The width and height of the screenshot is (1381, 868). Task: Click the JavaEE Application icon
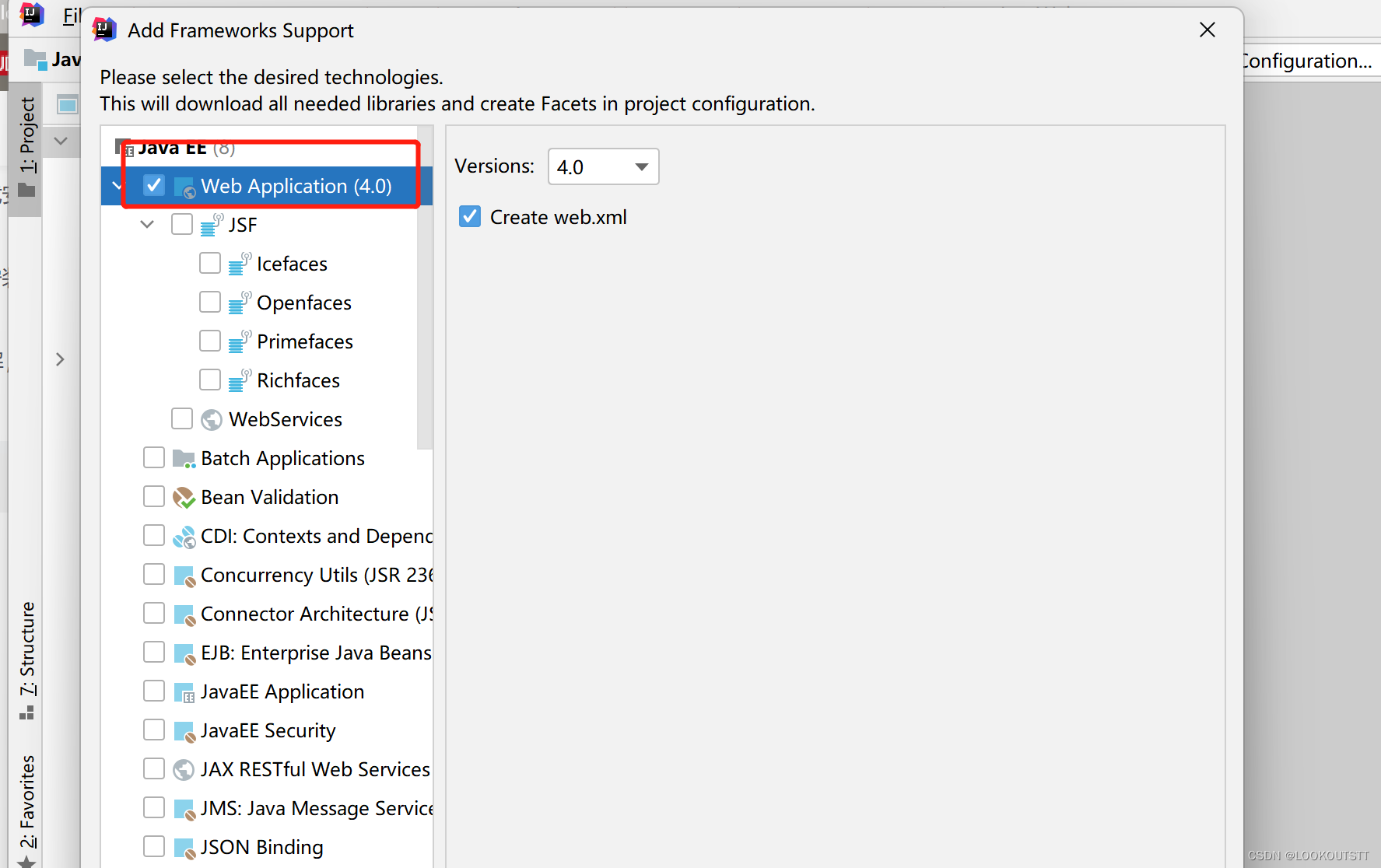(x=184, y=692)
